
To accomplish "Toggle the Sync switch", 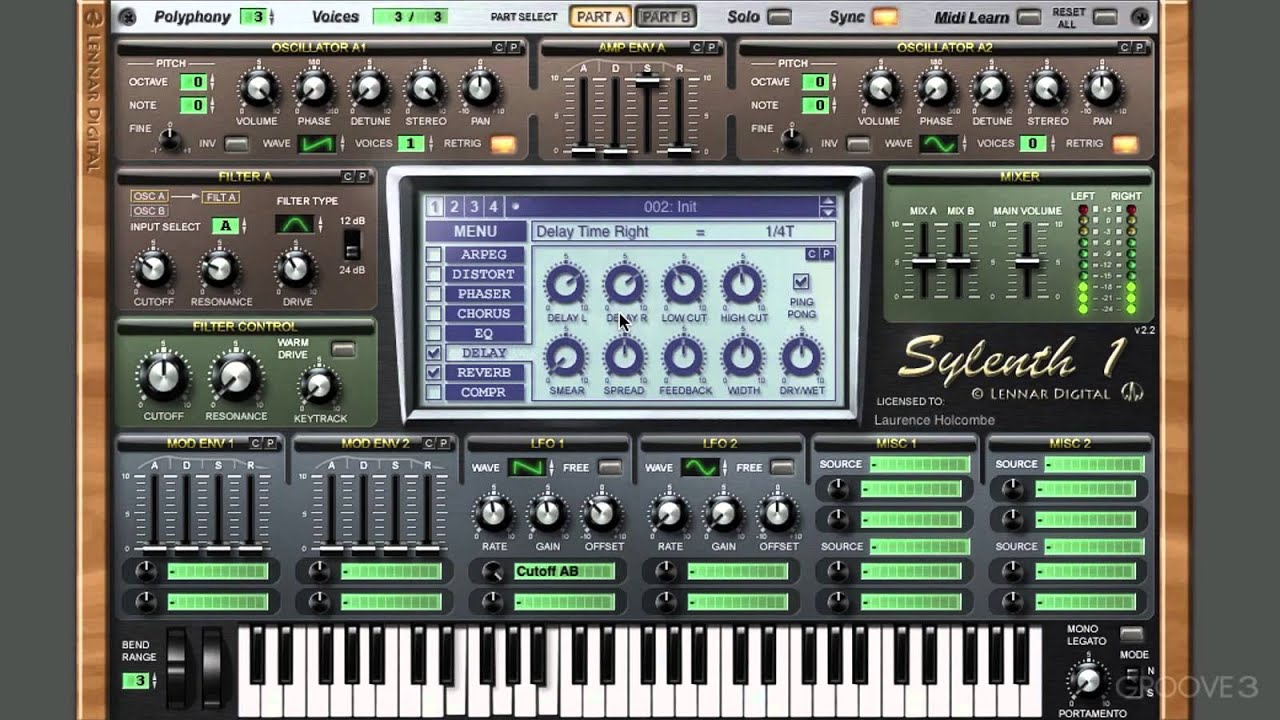I will [884, 17].
